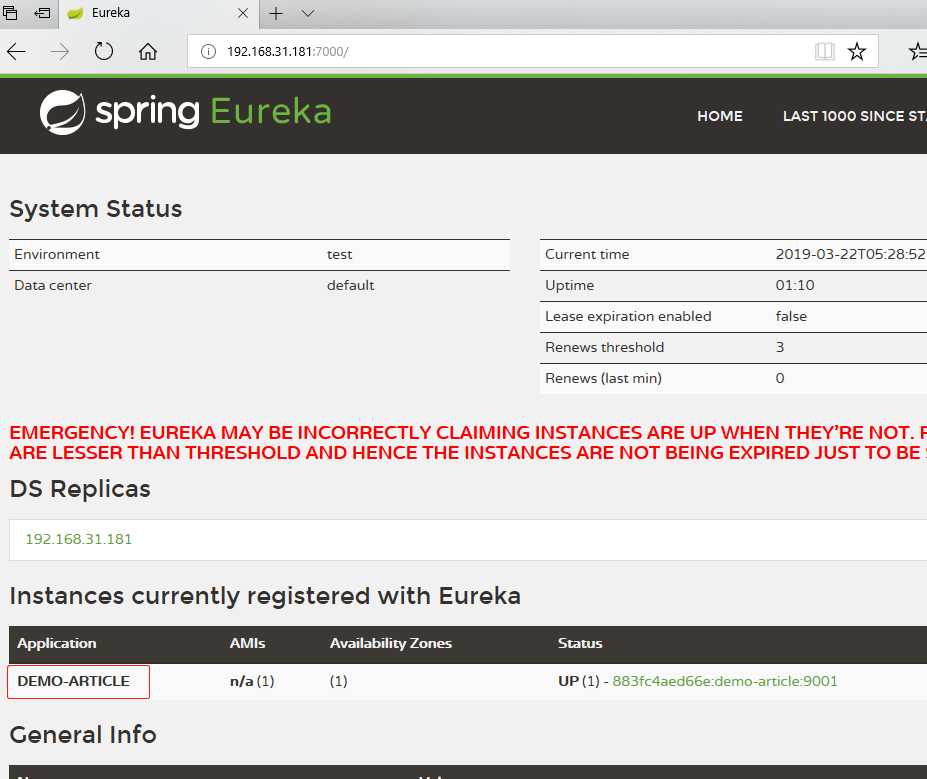Open LAST 1000 SINCE STARTUP menu item
The image size is (927, 779).
coord(854,116)
